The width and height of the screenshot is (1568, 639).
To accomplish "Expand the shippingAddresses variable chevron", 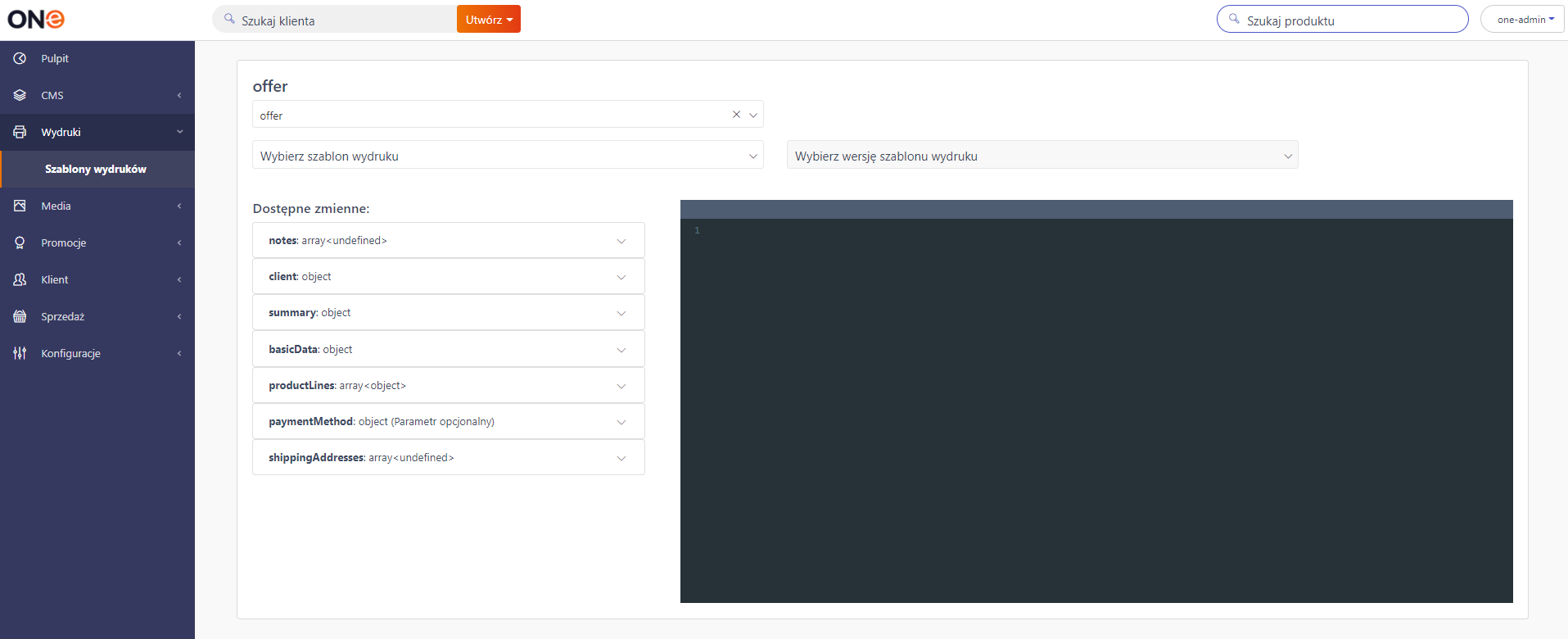I will click(621, 458).
